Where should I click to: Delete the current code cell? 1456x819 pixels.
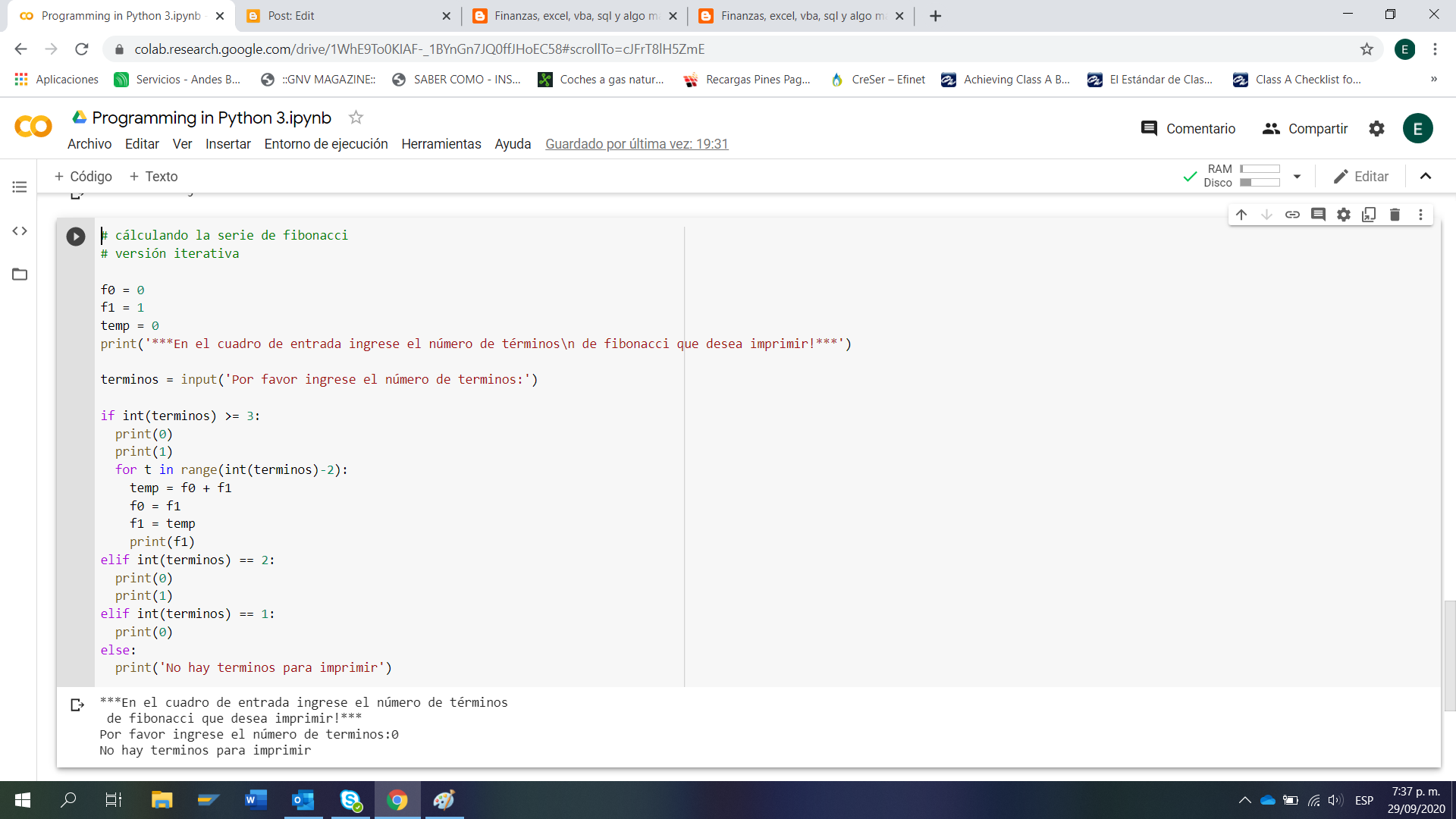click(1395, 215)
